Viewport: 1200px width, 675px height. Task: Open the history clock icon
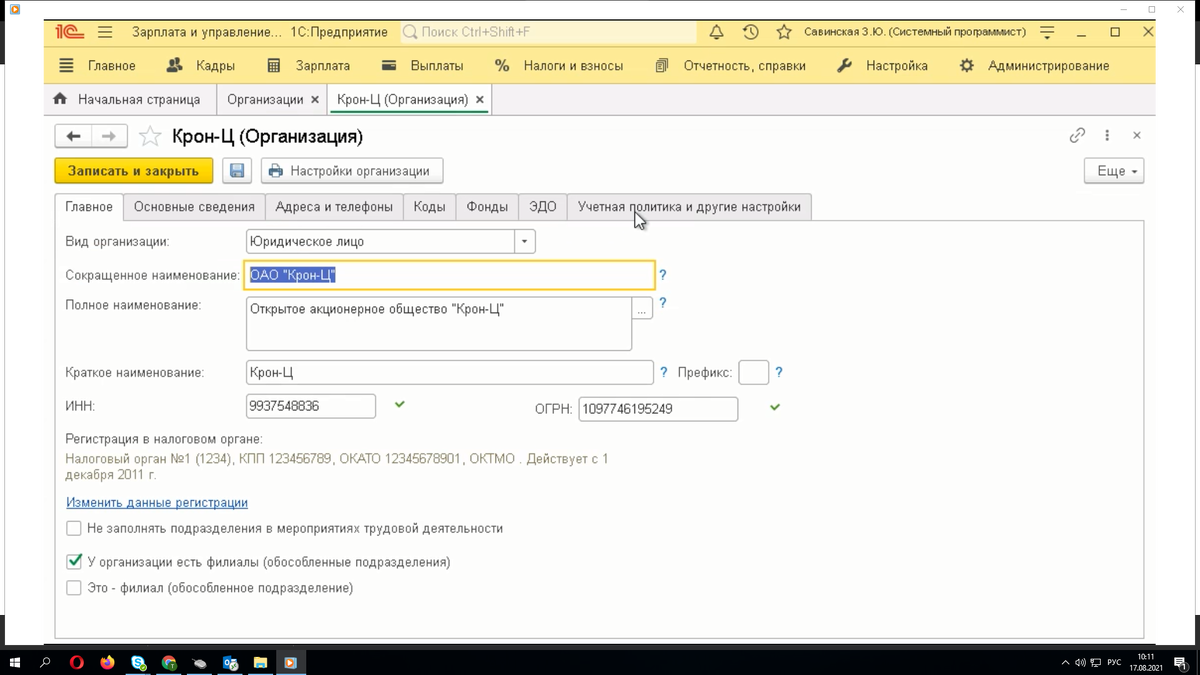click(750, 32)
